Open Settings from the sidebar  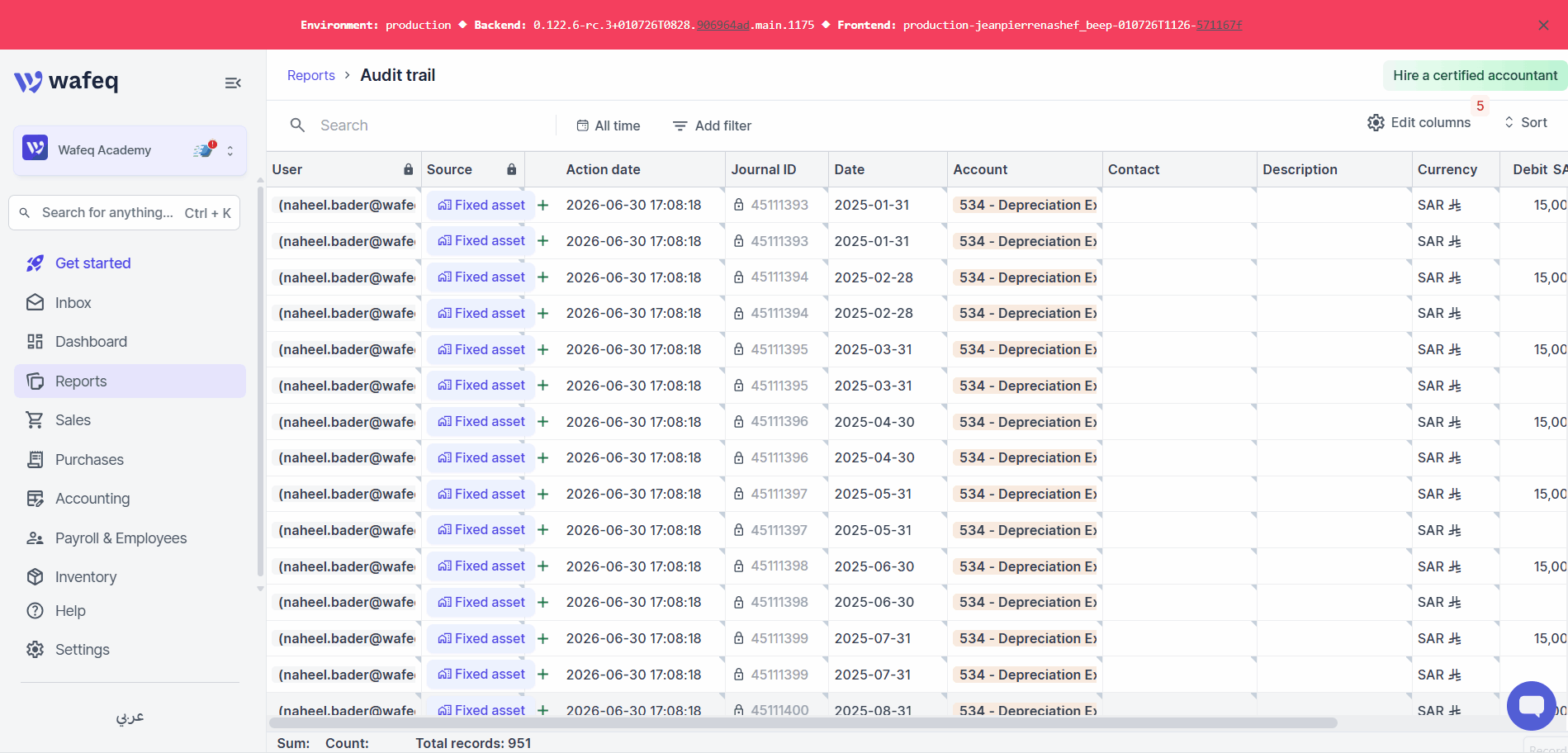click(130, 650)
